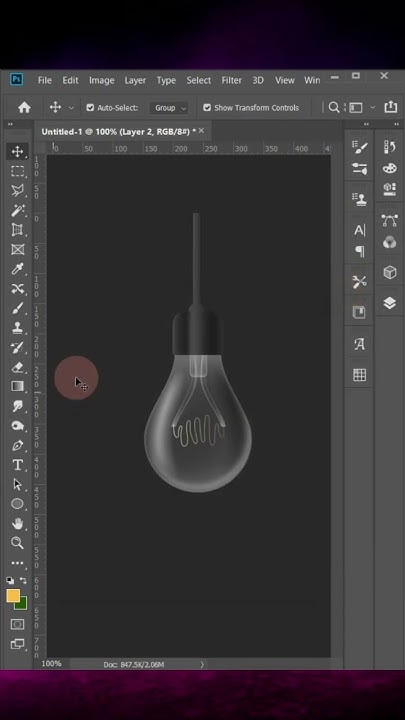Select the Eraser tool
Screen dimensions: 405x720
pos(17,367)
